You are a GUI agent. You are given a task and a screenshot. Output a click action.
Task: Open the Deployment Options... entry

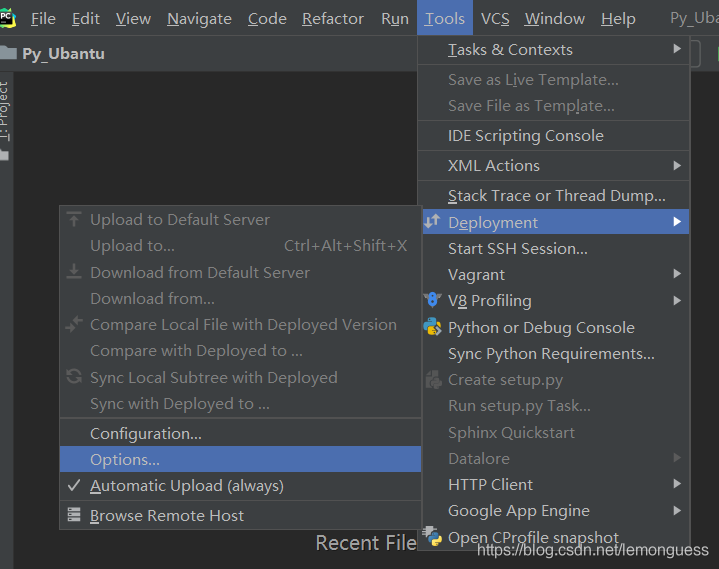point(125,459)
